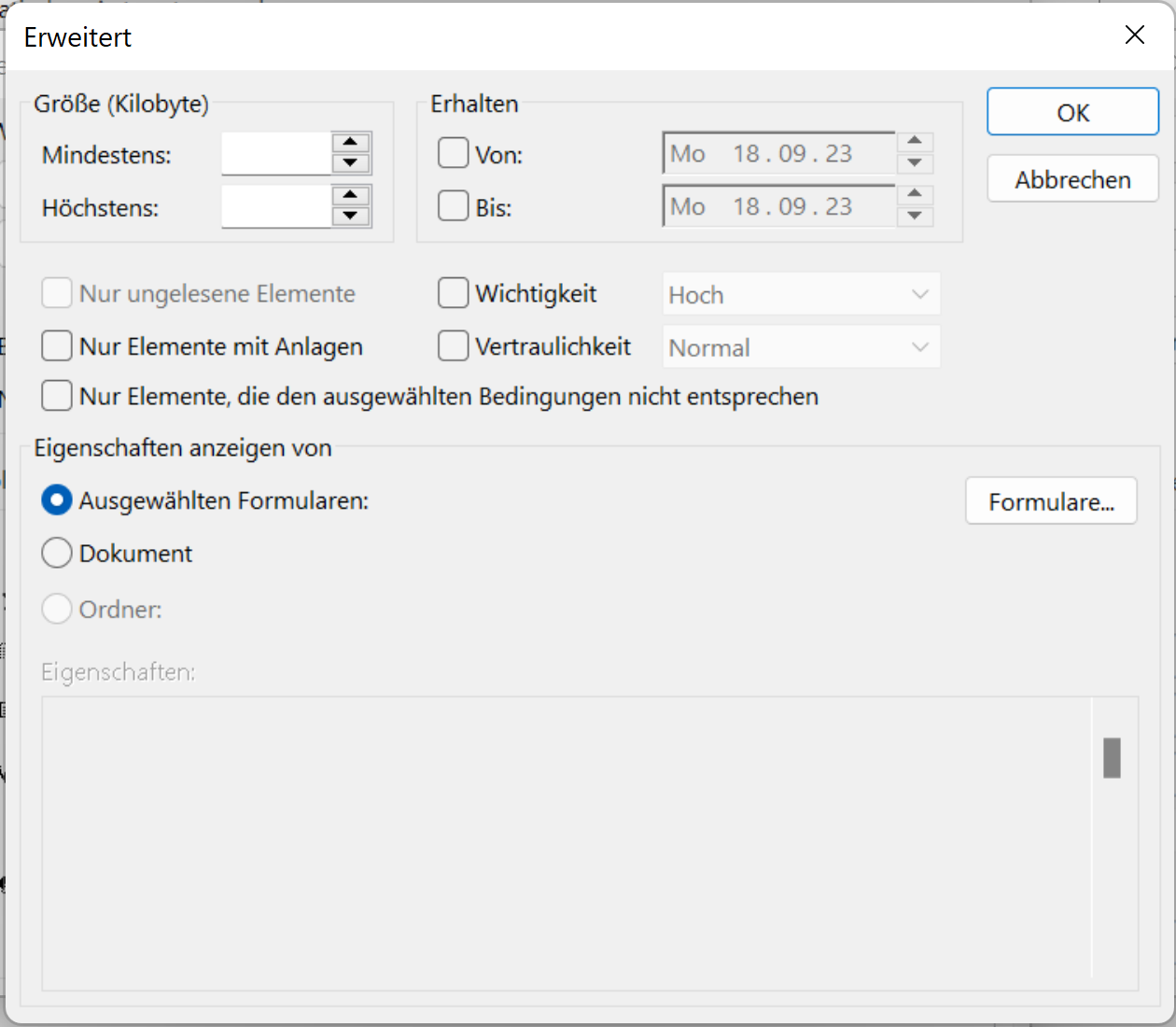Close the Erweitert dialog window
This screenshot has height=1027, width=1176.
[1134, 35]
